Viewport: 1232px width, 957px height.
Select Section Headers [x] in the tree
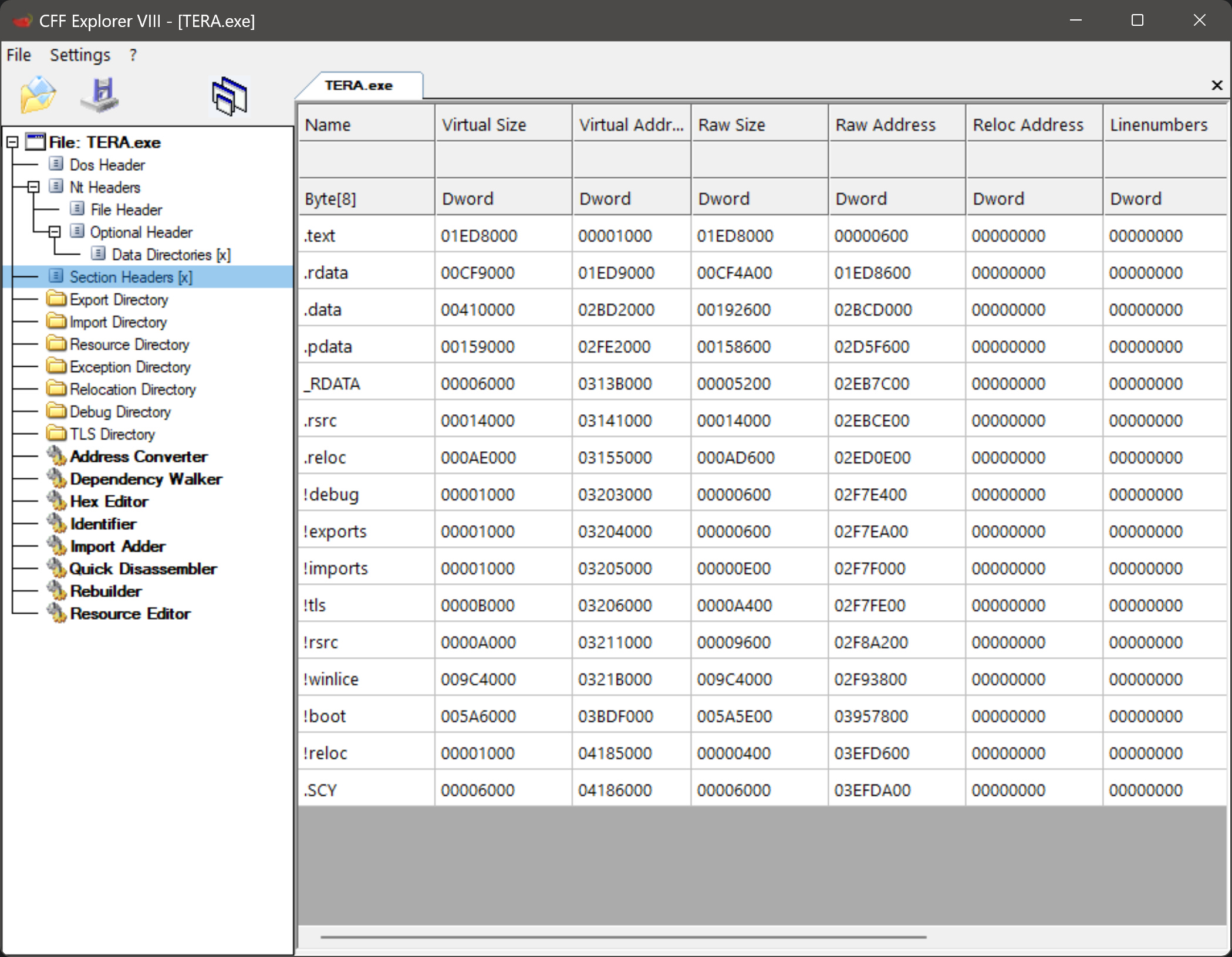(x=130, y=277)
